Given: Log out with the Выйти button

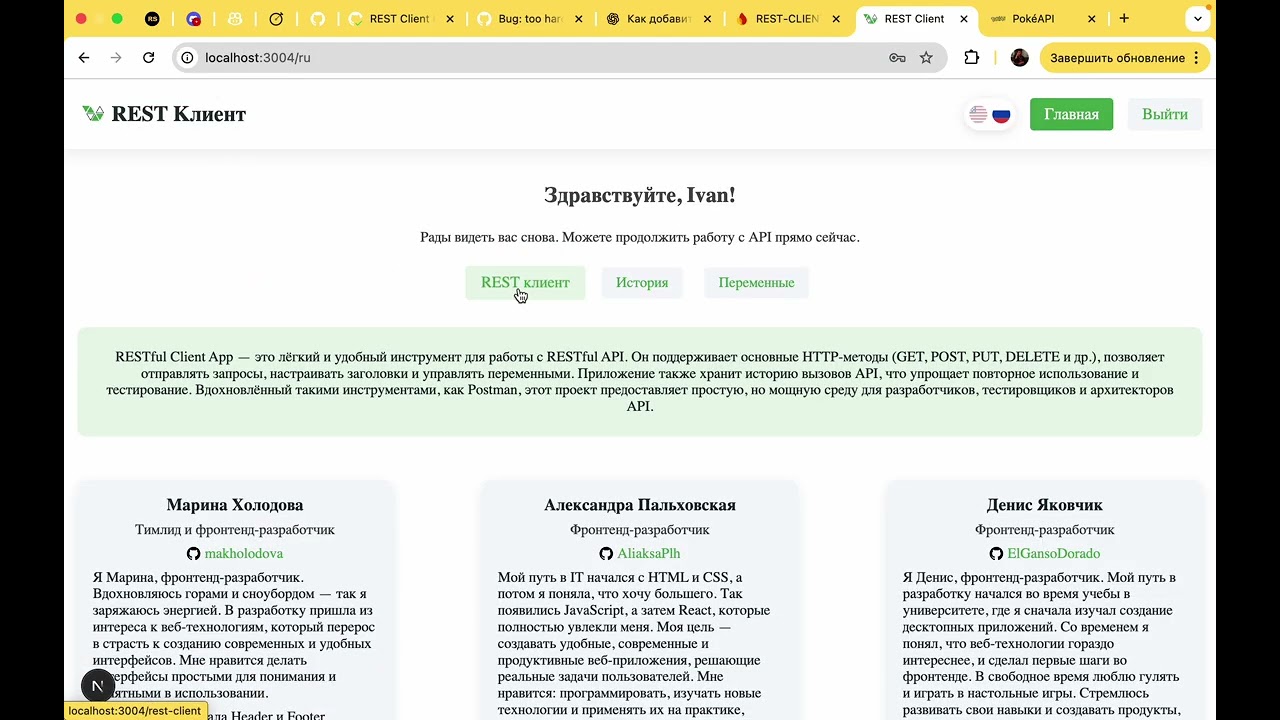Looking at the screenshot, I should [1165, 114].
